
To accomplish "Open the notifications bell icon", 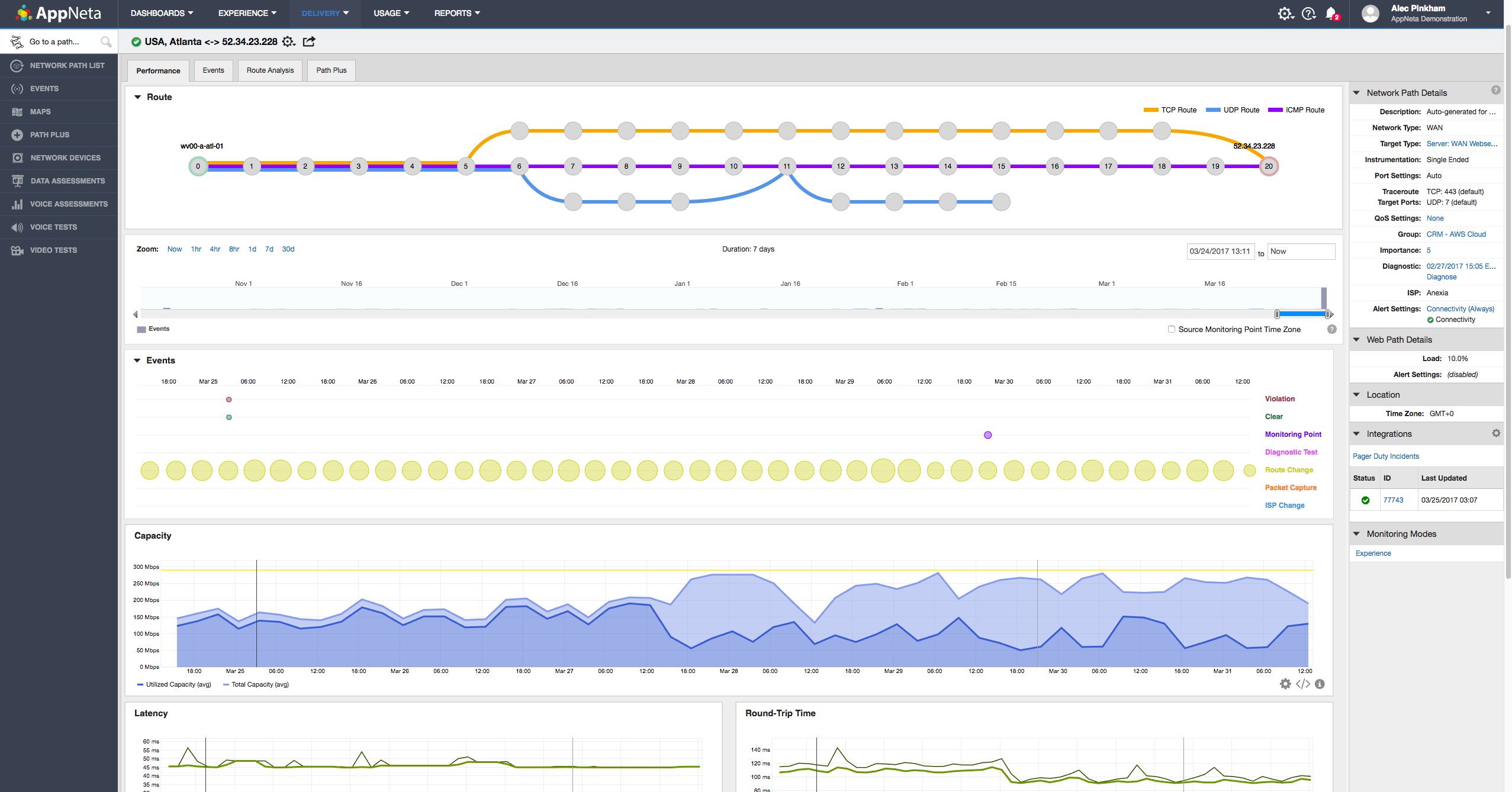I will tap(1331, 13).
